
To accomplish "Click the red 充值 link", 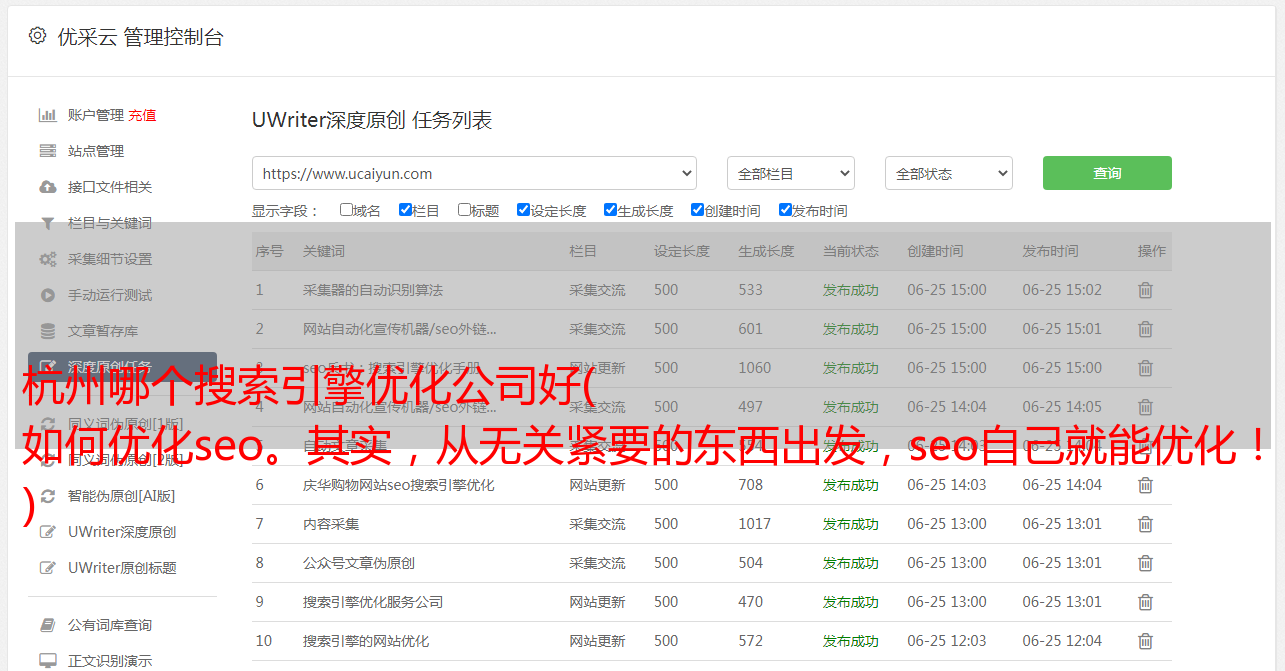I will 142,115.
